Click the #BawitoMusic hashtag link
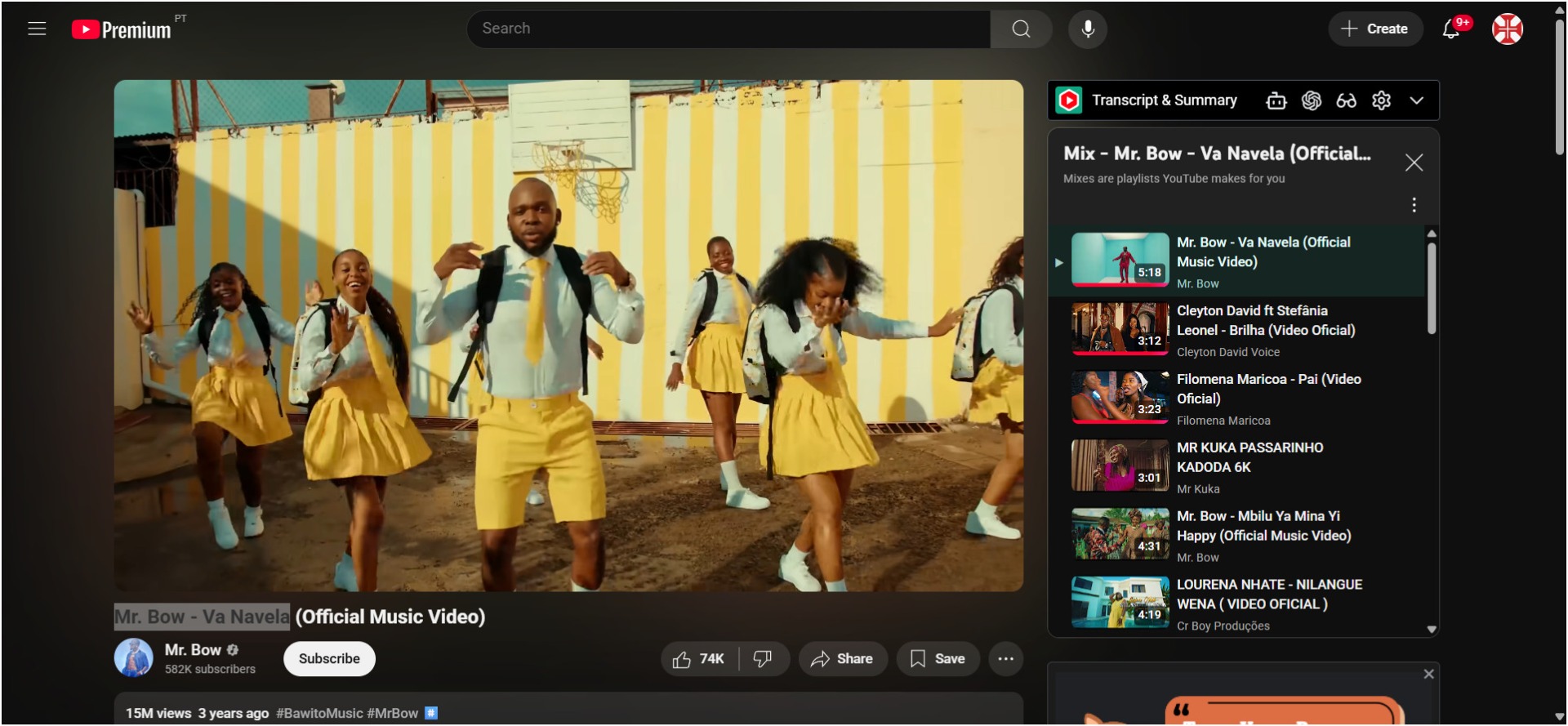The image size is (1568, 726). 319,713
